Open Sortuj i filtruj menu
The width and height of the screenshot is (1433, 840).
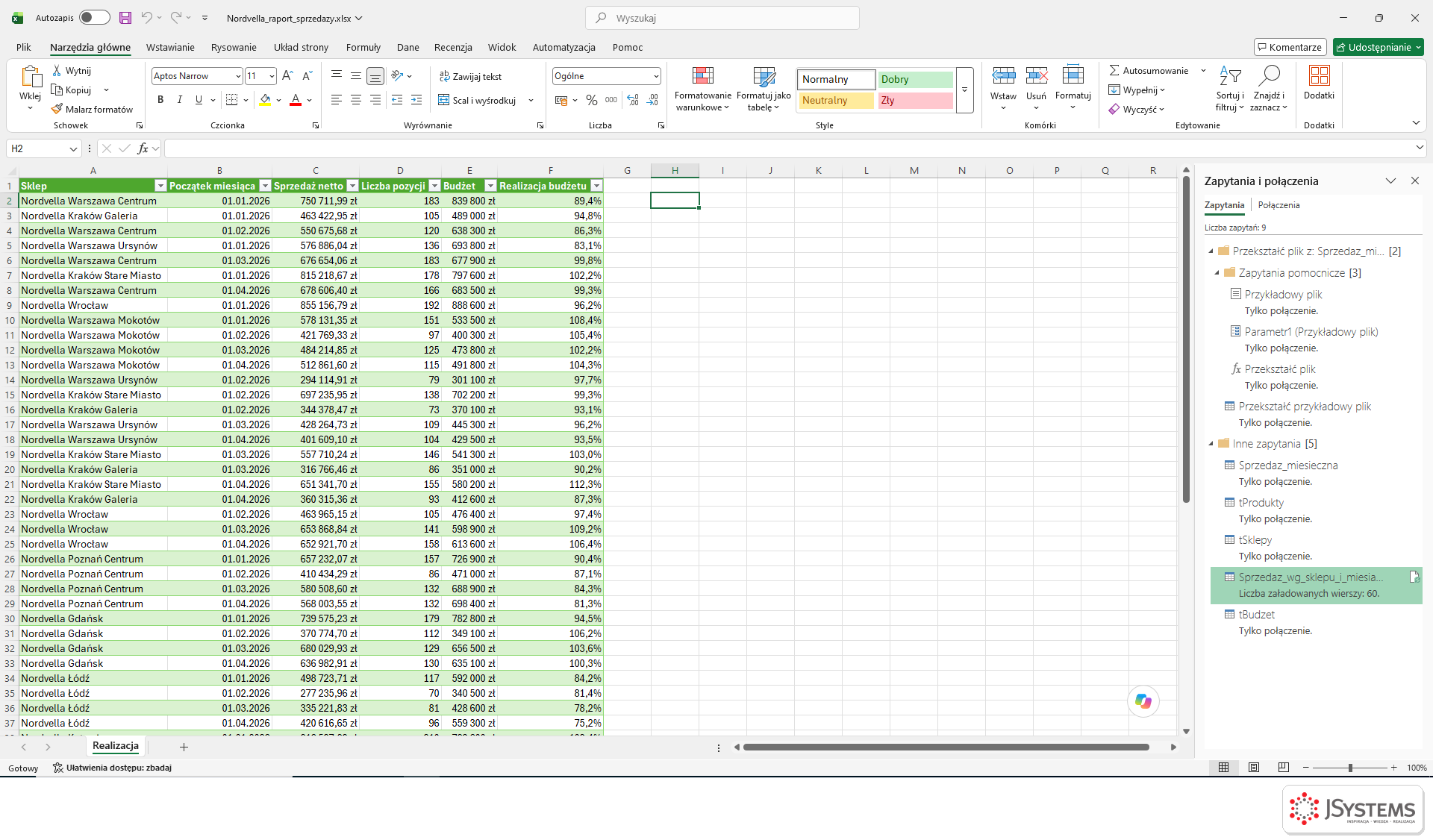[1229, 90]
